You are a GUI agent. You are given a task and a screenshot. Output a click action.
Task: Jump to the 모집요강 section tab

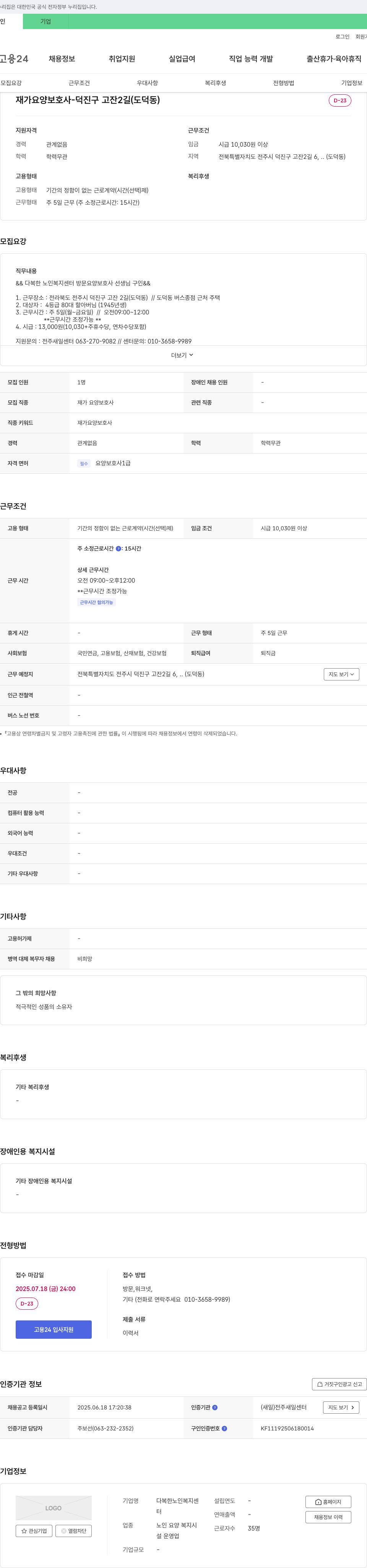pos(11,83)
